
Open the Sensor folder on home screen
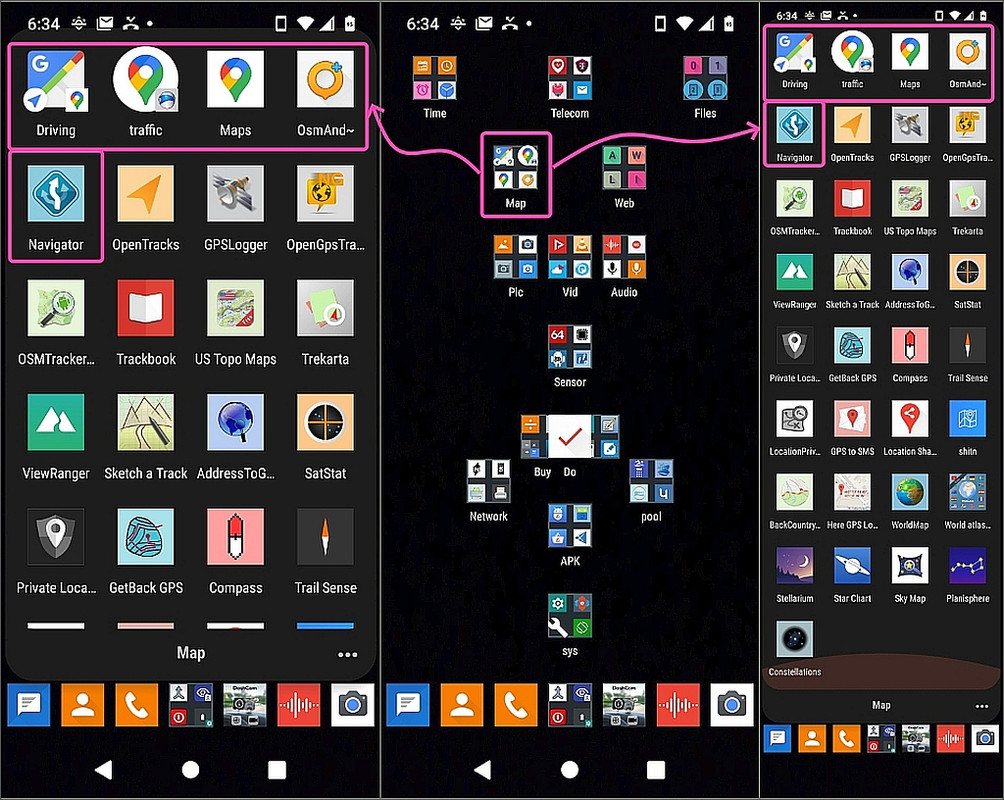pos(569,347)
